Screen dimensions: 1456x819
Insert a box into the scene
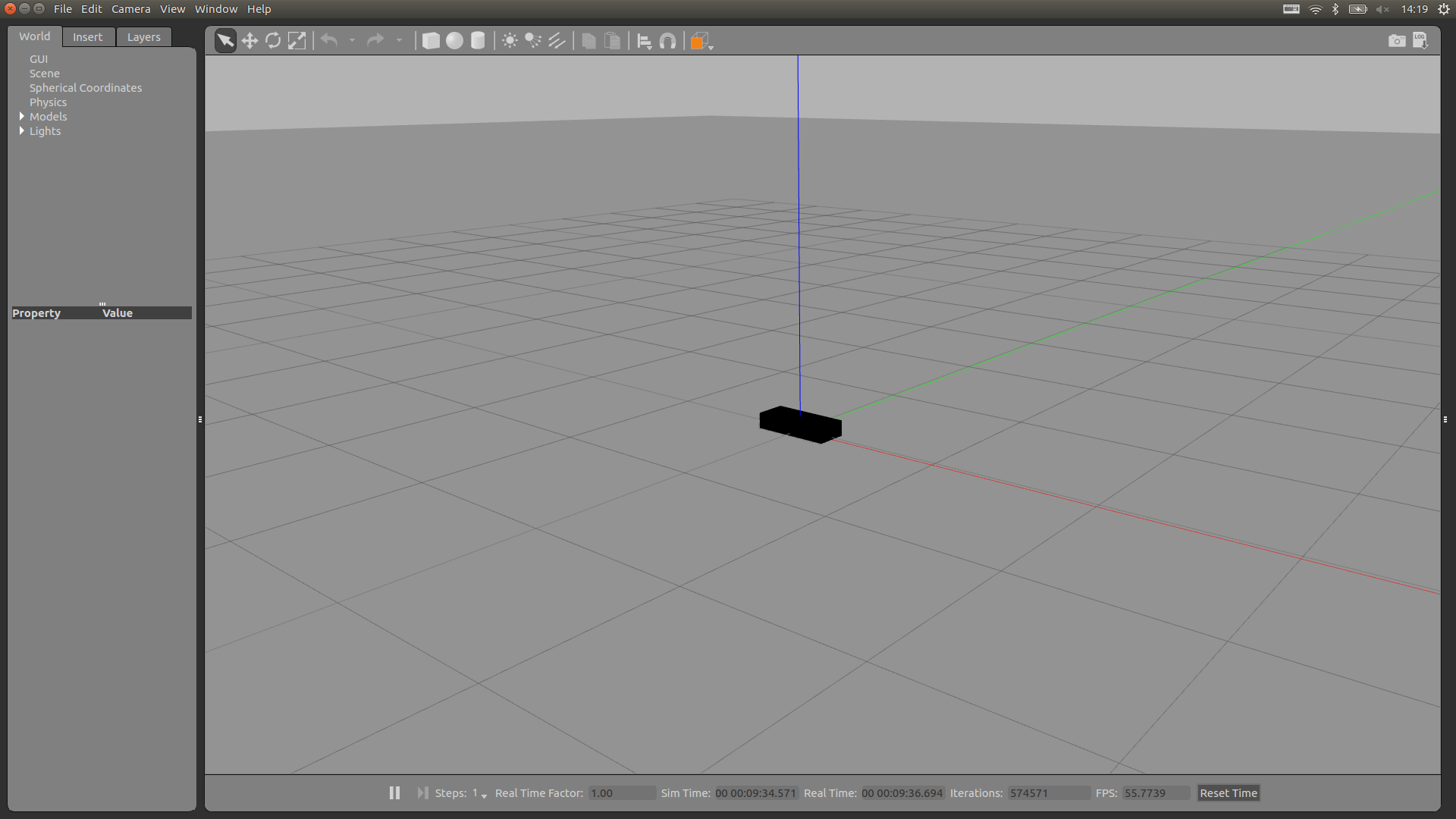tap(431, 40)
